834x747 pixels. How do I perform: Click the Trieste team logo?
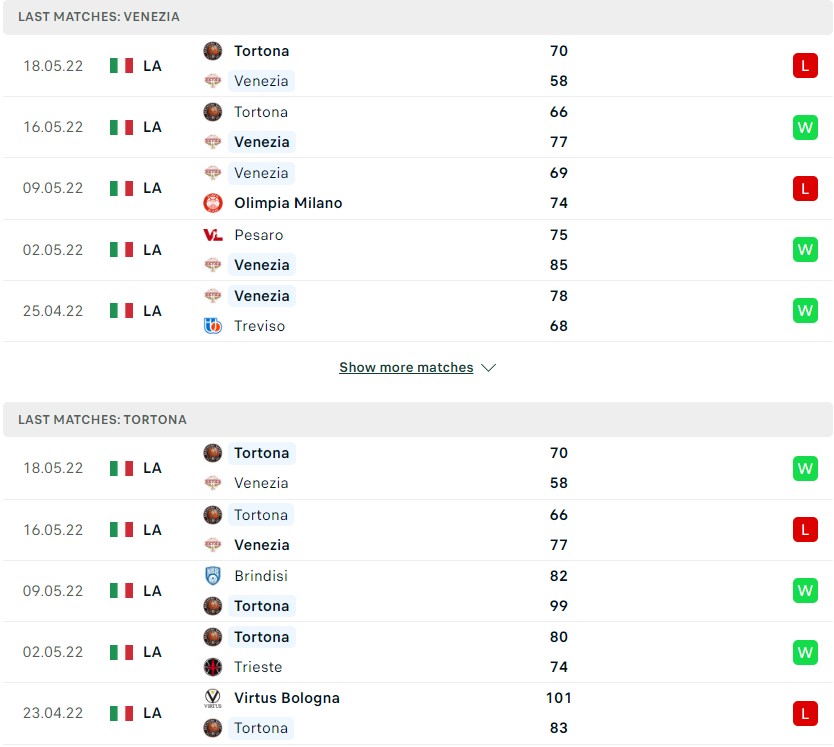[213, 667]
